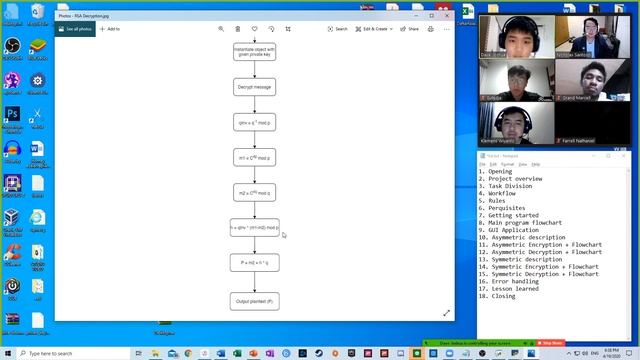Click the crop icon in Photos toolbar
Image resolution: width=640 pixels, height=360 pixels.
[288, 29]
